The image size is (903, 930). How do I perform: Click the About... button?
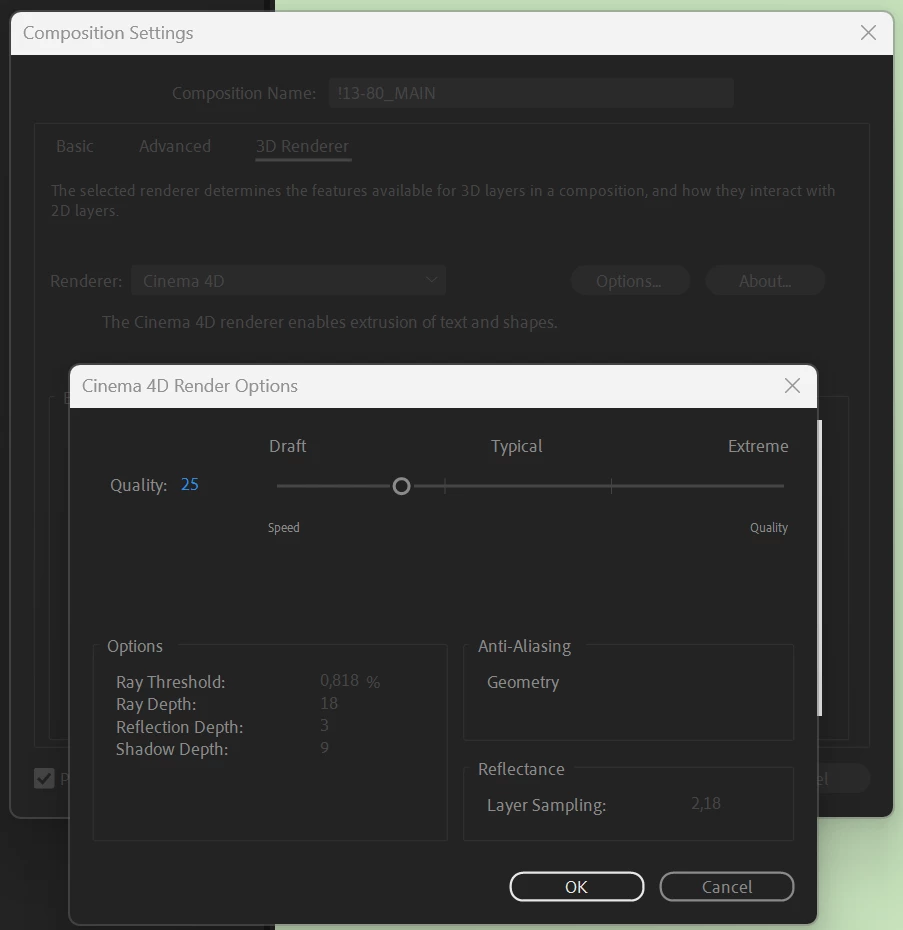click(x=765, y=281)
